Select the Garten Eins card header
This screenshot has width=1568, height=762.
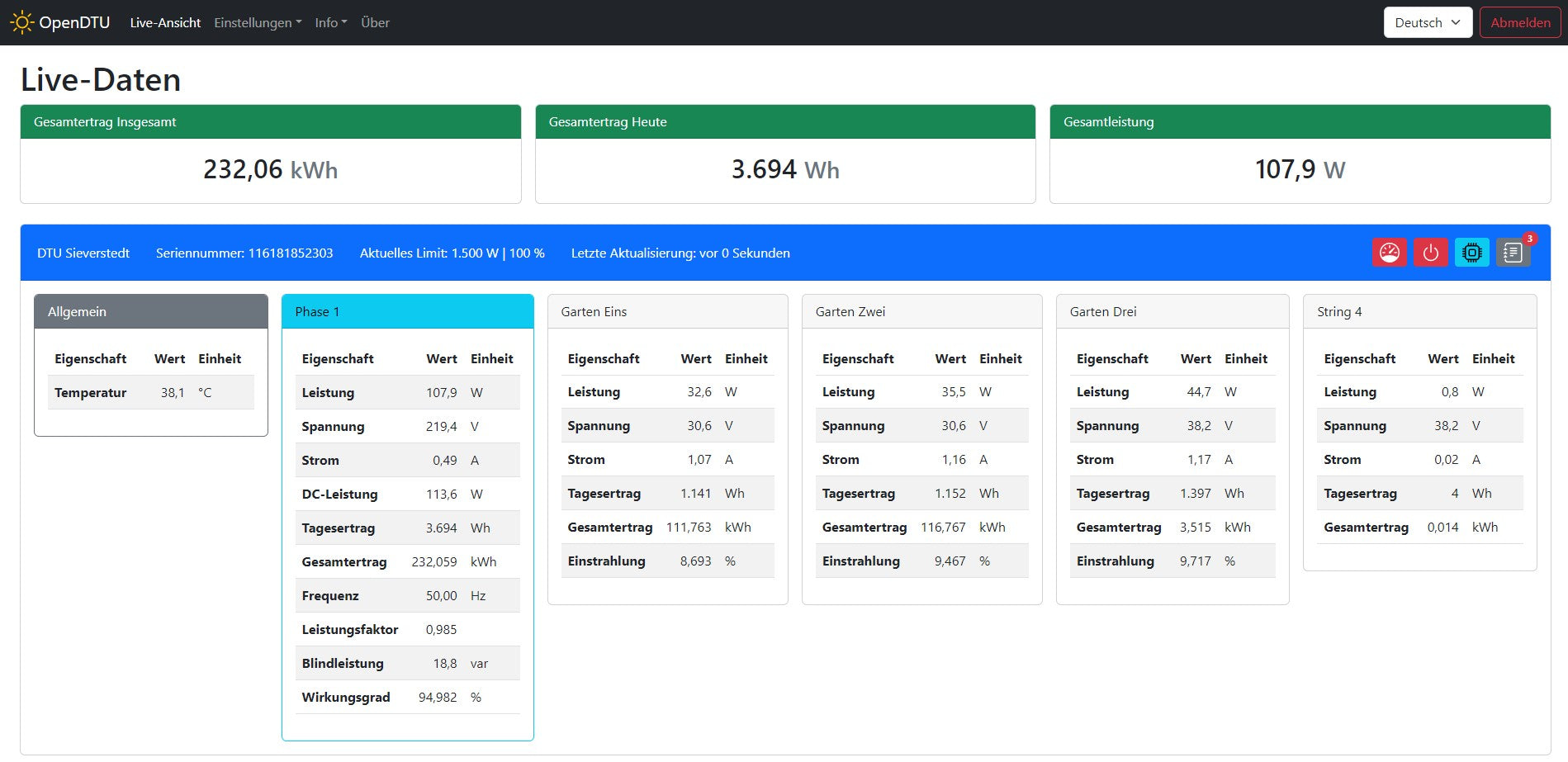pyautogui.click(x=668, y=311)
